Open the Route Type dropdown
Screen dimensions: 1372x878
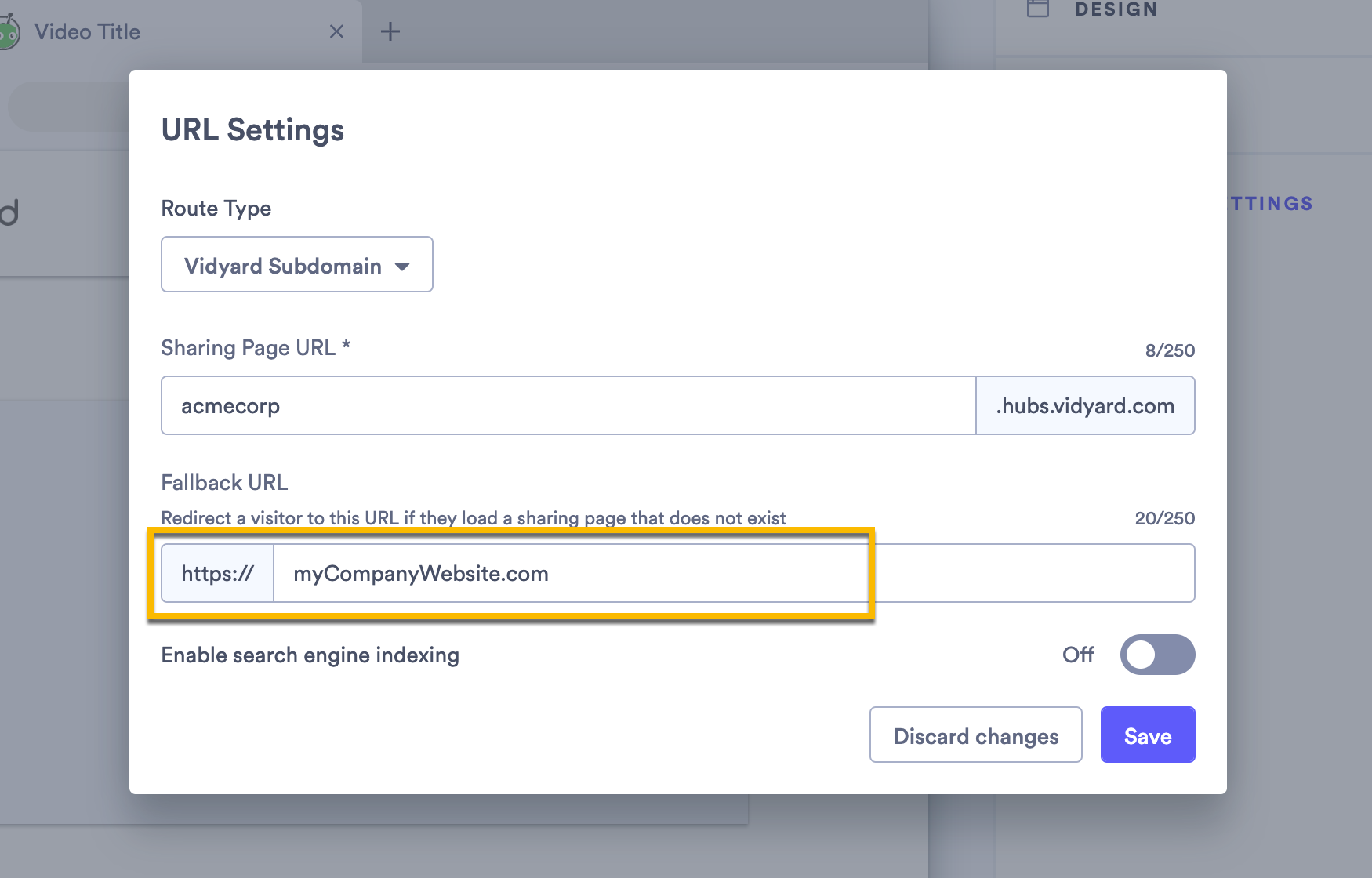(x=296, y=265)
